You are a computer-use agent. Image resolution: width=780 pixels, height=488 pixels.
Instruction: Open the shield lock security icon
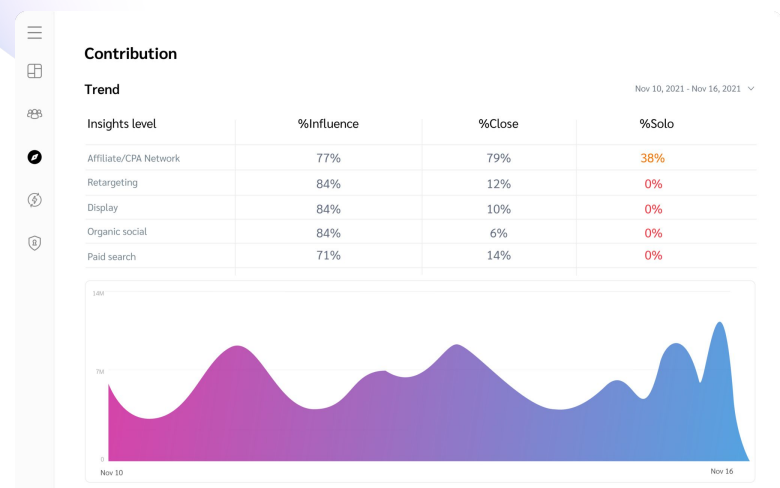click(x=35, y=243)
